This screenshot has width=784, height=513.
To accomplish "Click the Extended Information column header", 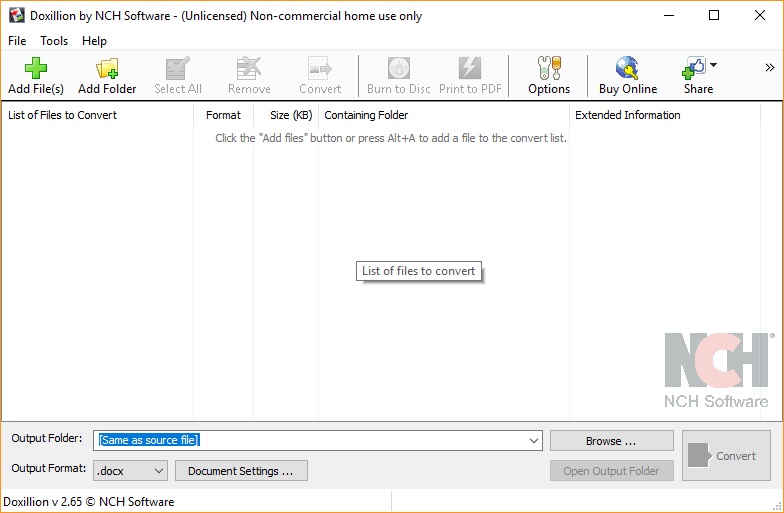I will coord(665,115).
